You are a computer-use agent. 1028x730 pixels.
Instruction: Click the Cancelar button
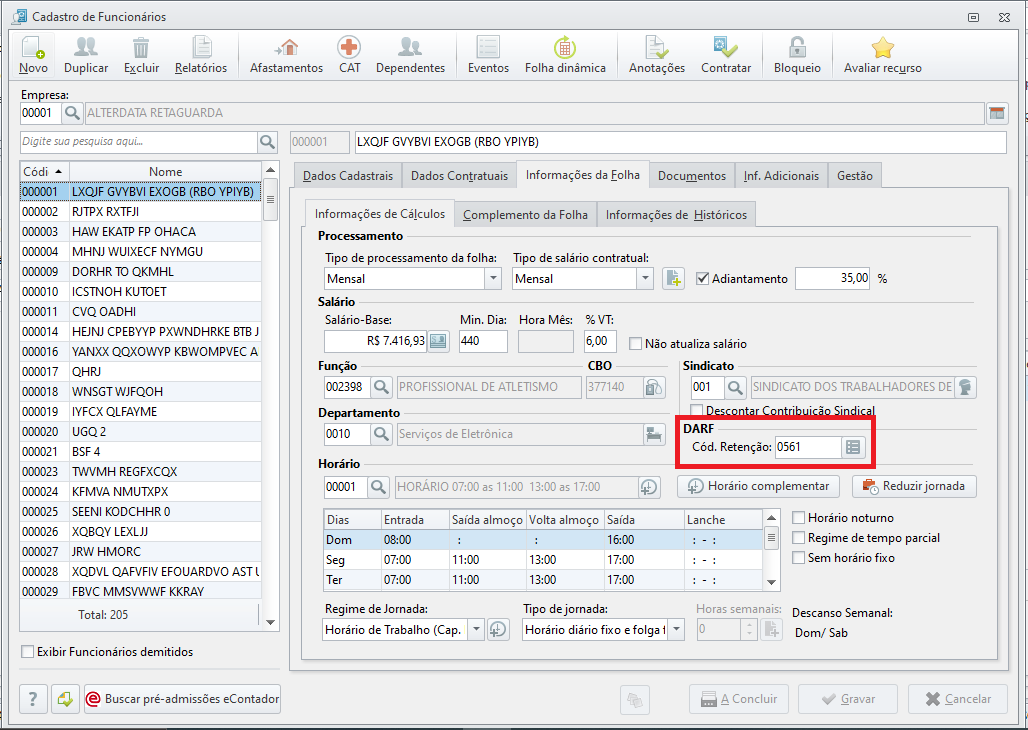click(x=958, y=699)
